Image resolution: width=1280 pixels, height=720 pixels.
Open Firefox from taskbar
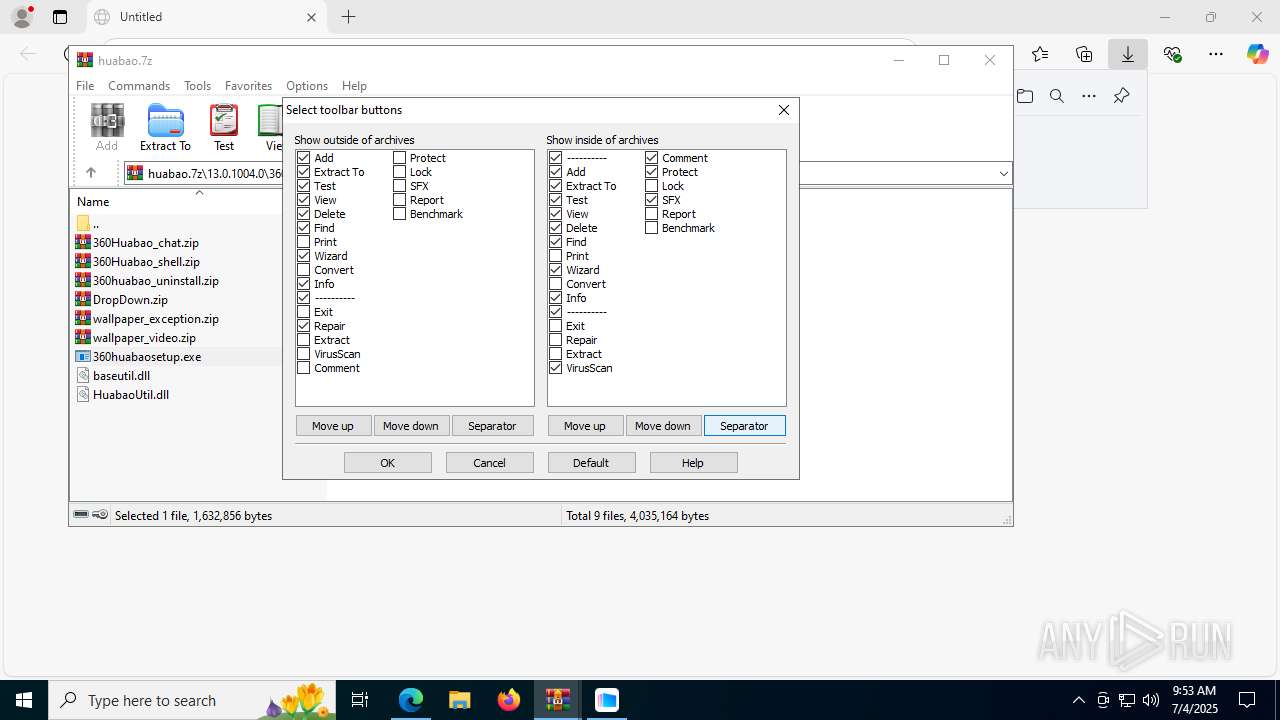(509, 700)
